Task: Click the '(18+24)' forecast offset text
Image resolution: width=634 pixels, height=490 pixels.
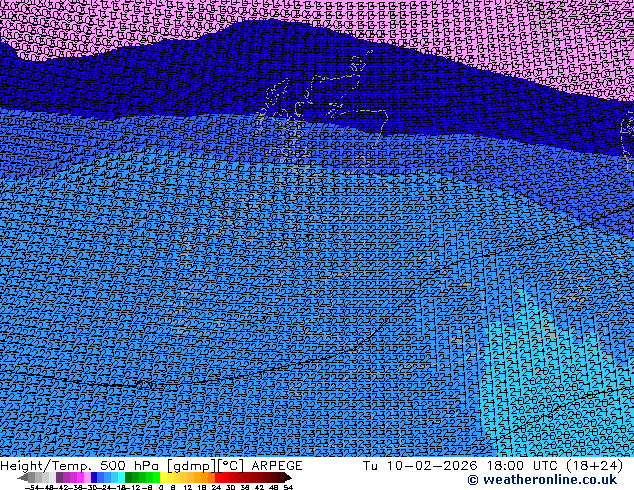Action: click(x=595, y=466)
